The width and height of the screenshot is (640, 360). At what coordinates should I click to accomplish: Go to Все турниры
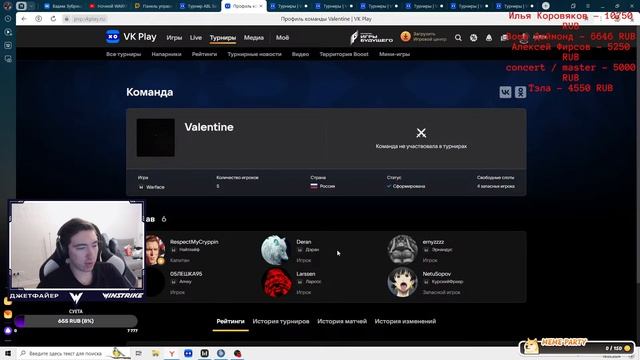click(123, 54)
